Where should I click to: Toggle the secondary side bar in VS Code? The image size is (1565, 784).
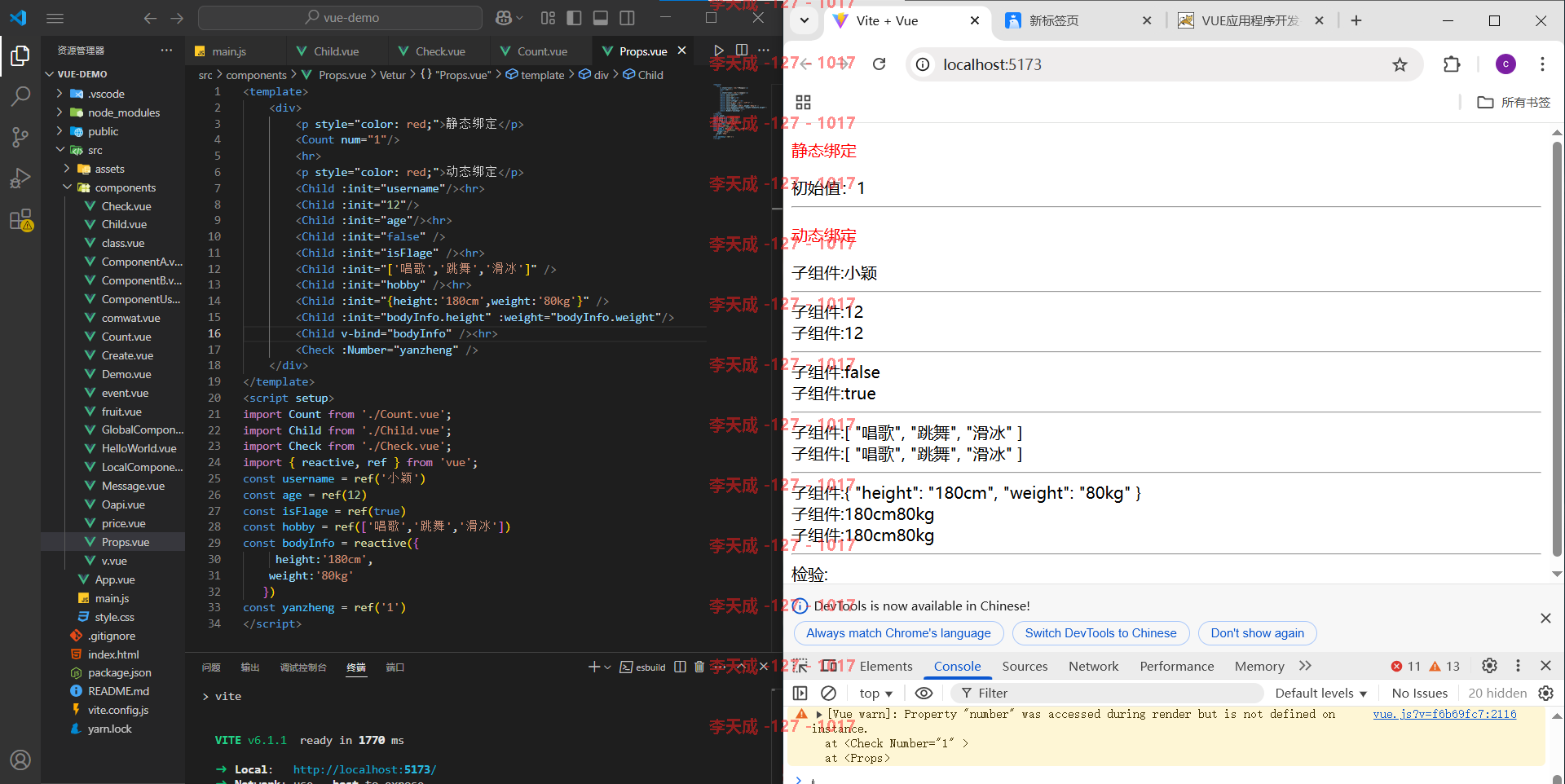[x=627, y=18]
